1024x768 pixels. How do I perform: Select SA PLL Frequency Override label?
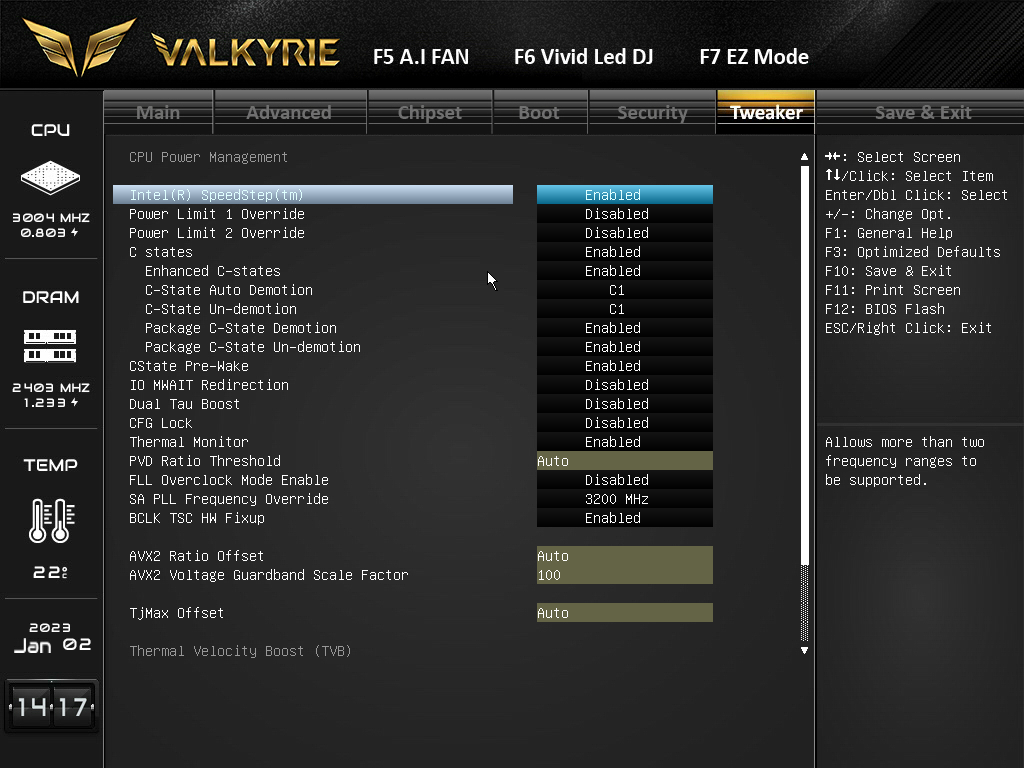(x=229, y=498)
